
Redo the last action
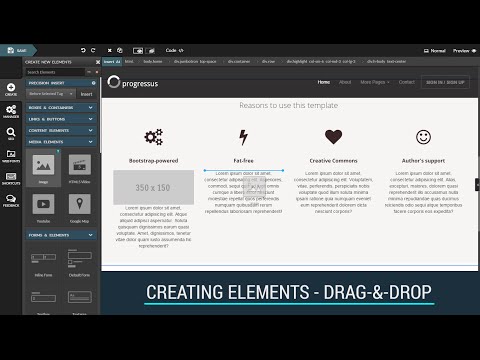point(93,50)
